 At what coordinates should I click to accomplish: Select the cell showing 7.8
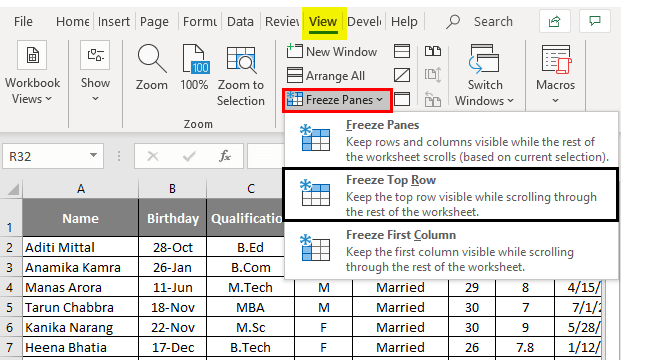coord(525,347)
